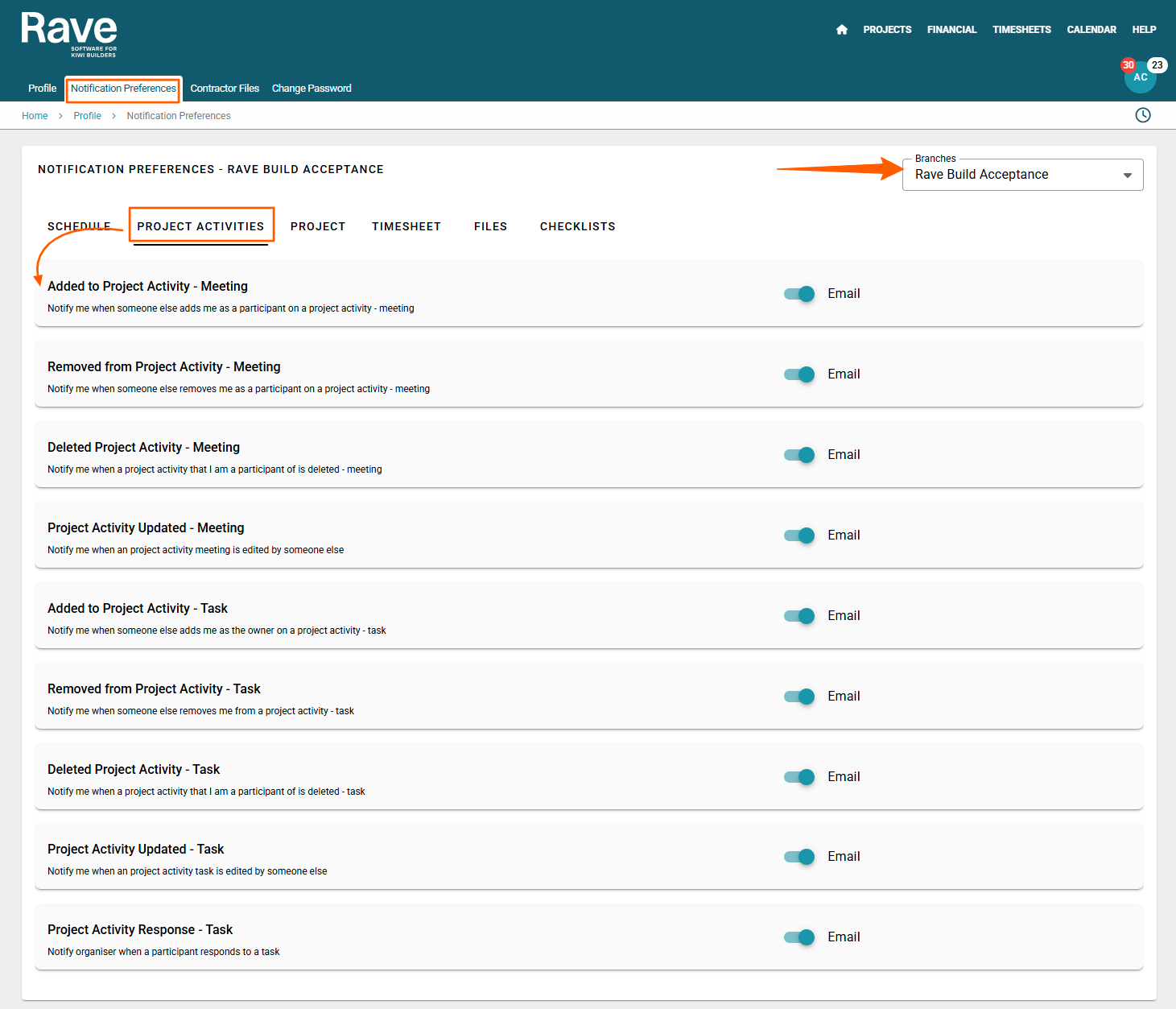Switch to the Project Activities tab

click(x=200, y=226)
